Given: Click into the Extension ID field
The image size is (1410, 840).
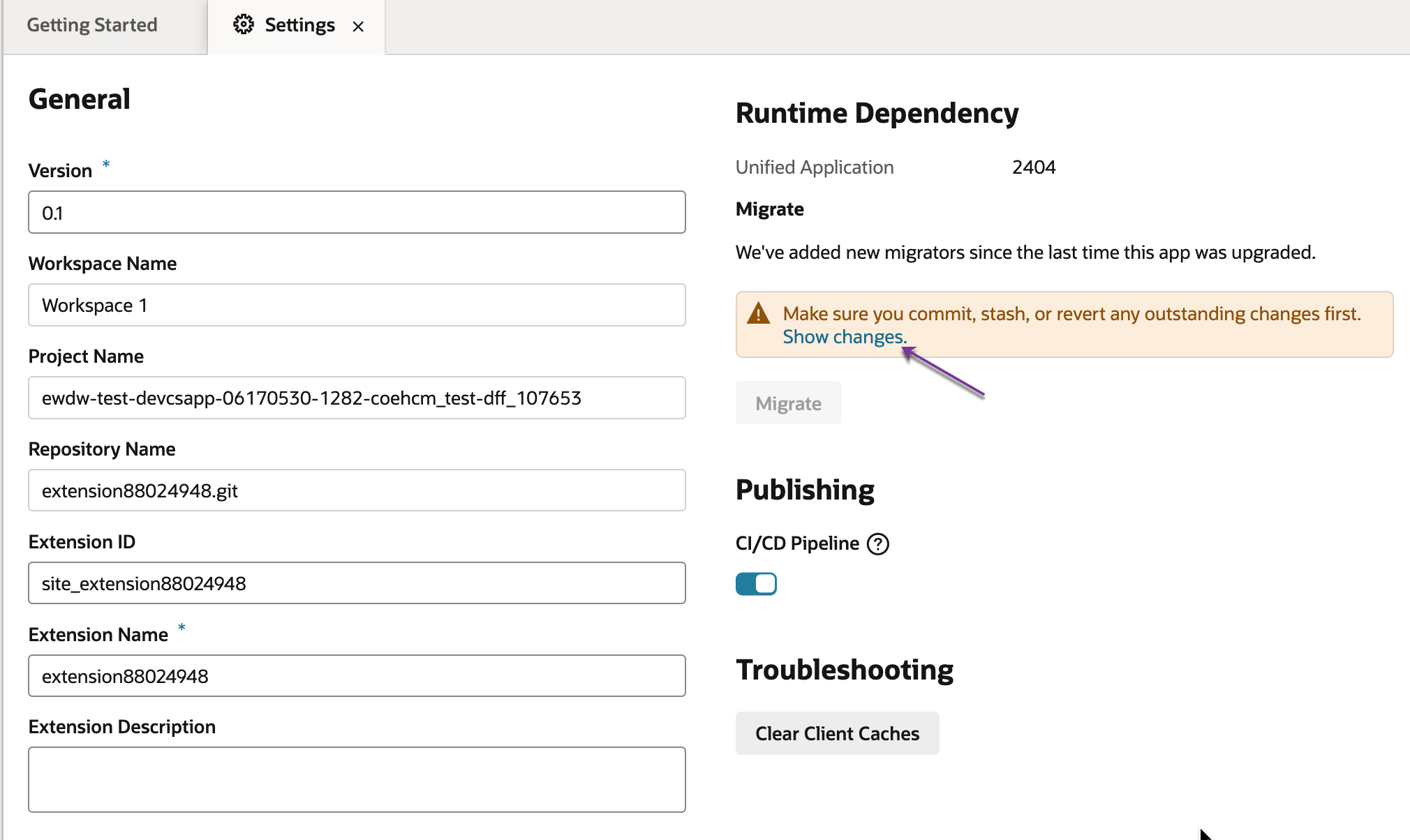Looking at the screenshot, I should 357,583.
